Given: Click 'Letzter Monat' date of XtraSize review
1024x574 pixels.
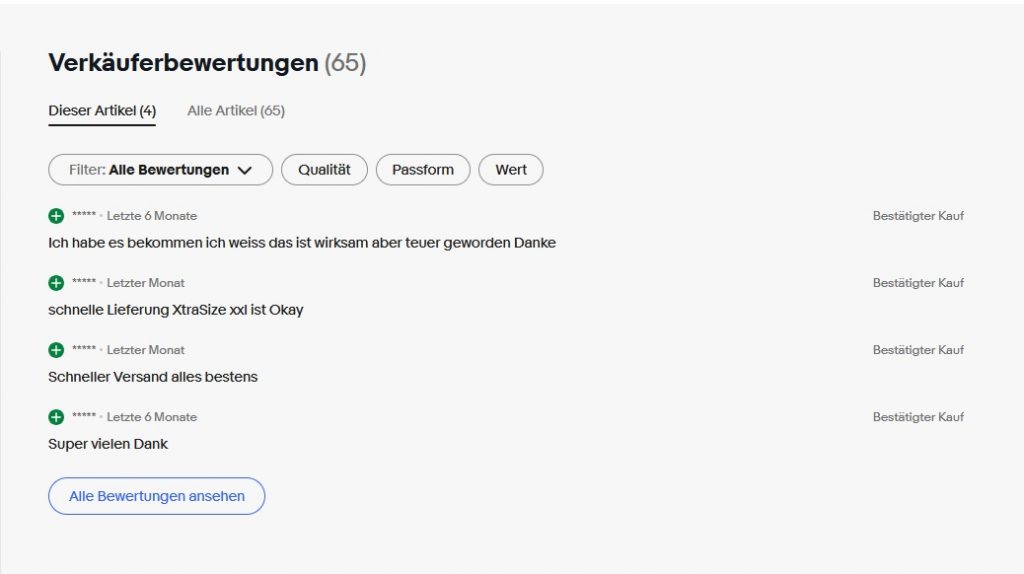Looking at the screenshot, I should (x=146, y=283).
